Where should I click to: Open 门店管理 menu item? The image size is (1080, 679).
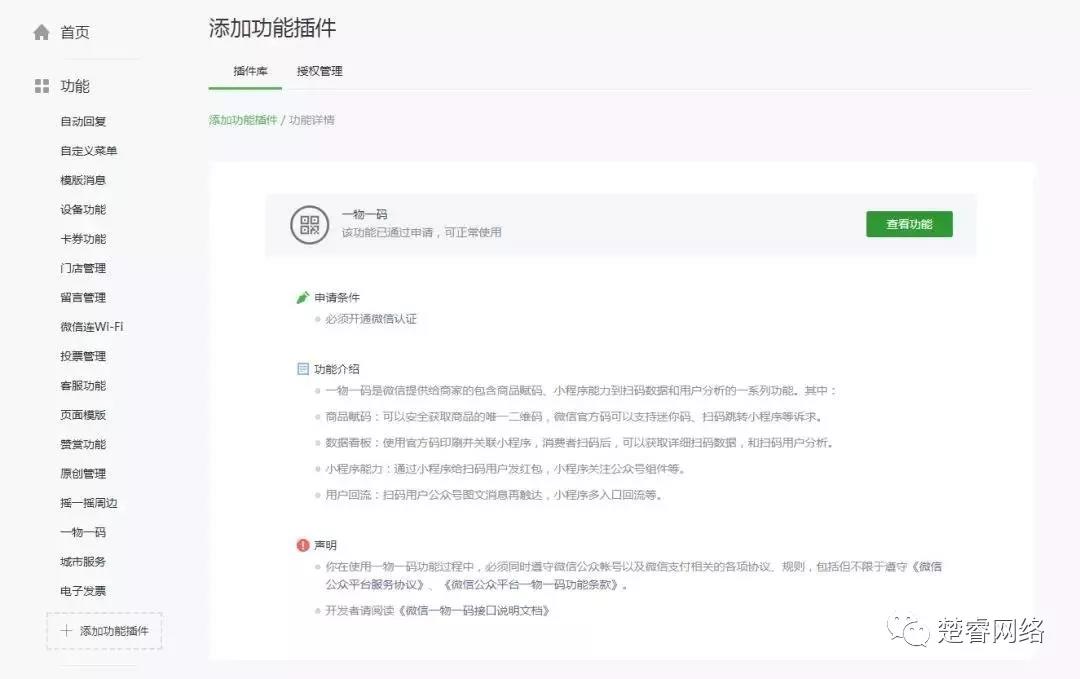click(83, 268)
